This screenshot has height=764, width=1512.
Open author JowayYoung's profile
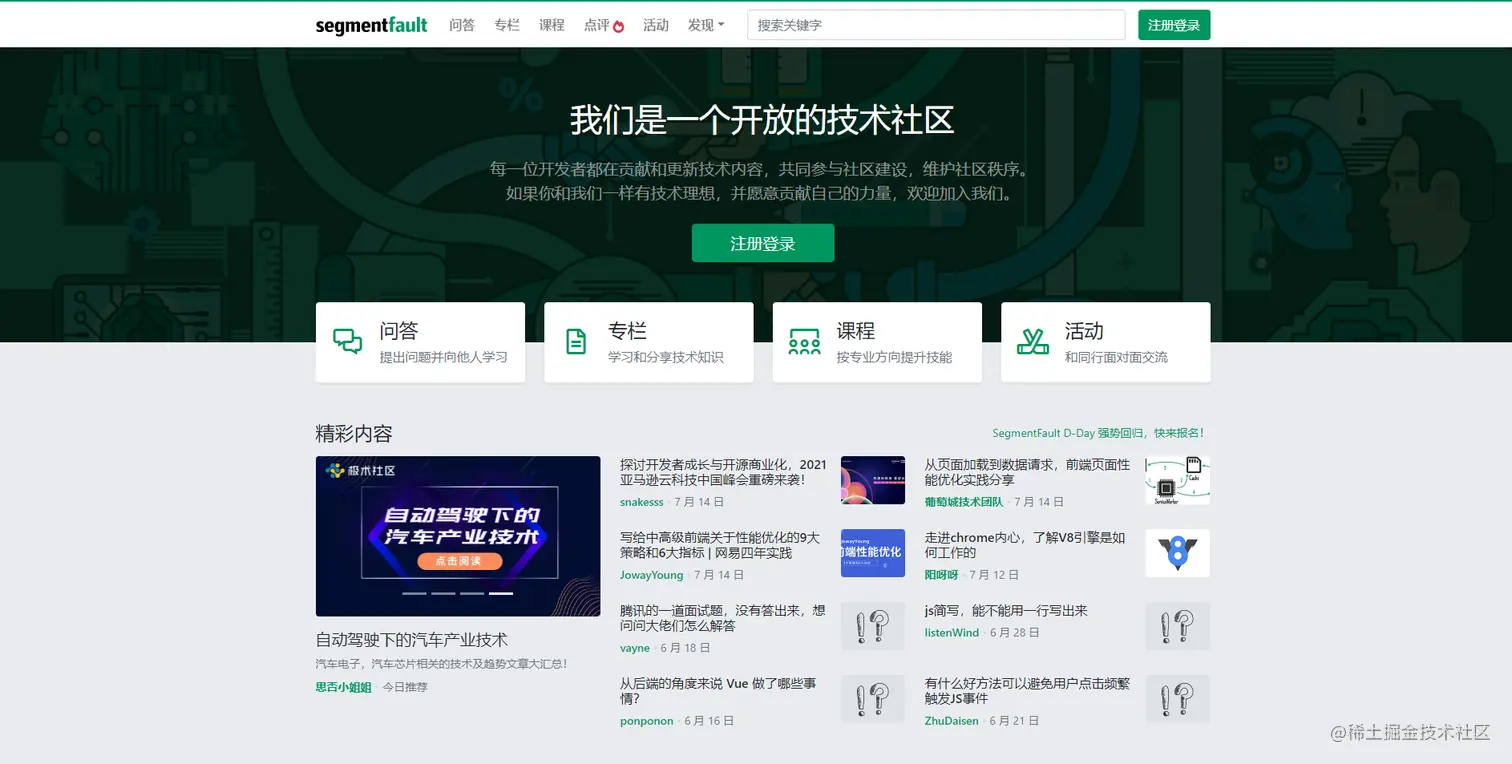click(x=652, y=575)
